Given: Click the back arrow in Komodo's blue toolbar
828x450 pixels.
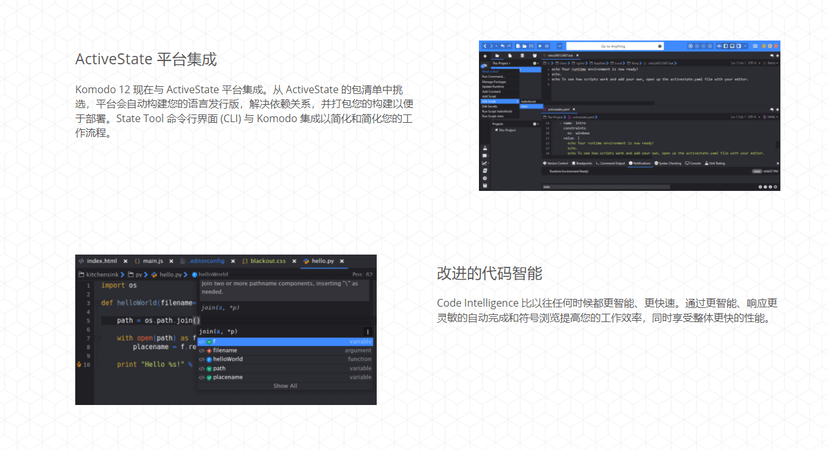Looking at the screenshot, I should coord(485,46).
